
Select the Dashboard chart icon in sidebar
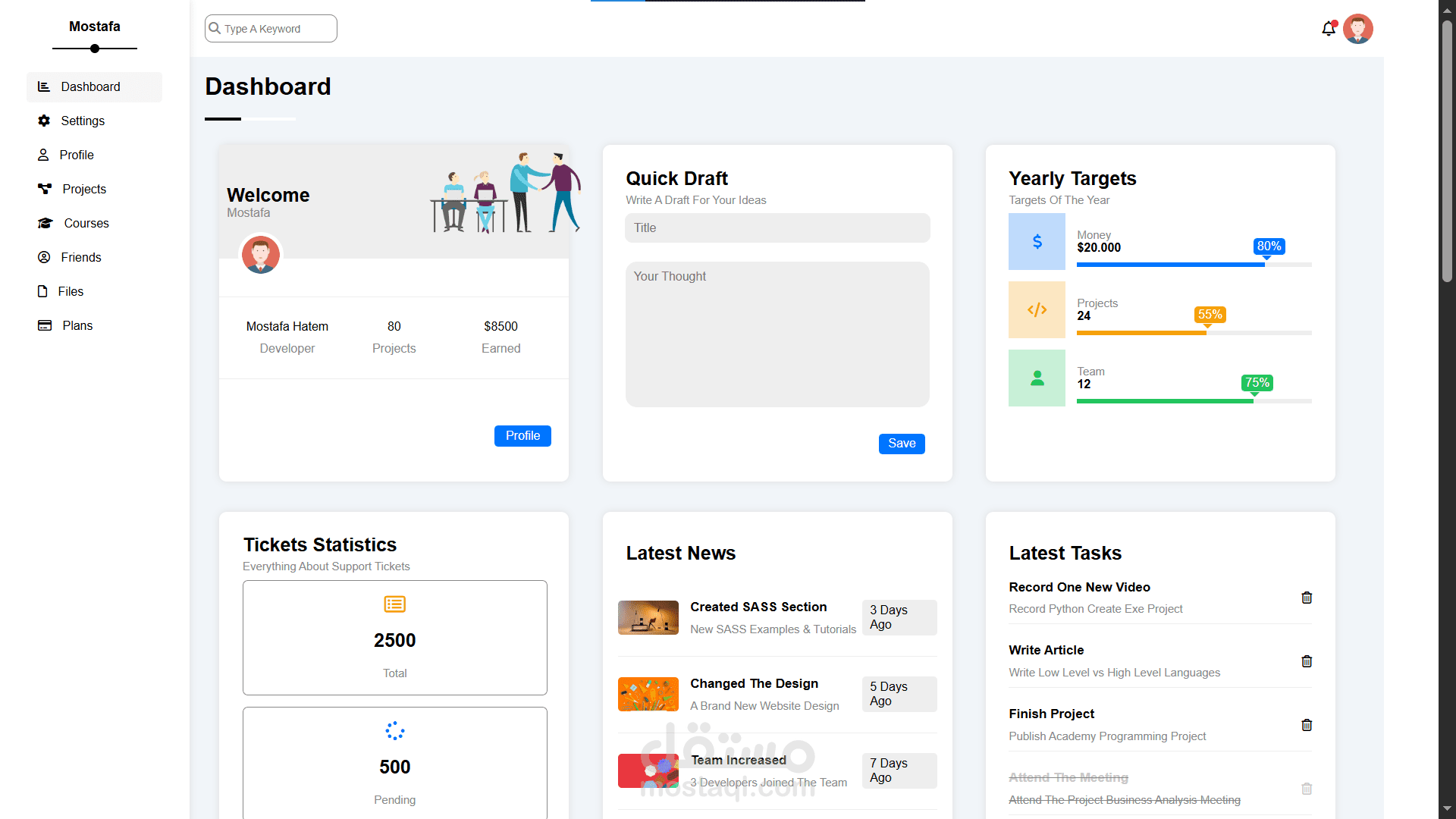tap(44, 86)
